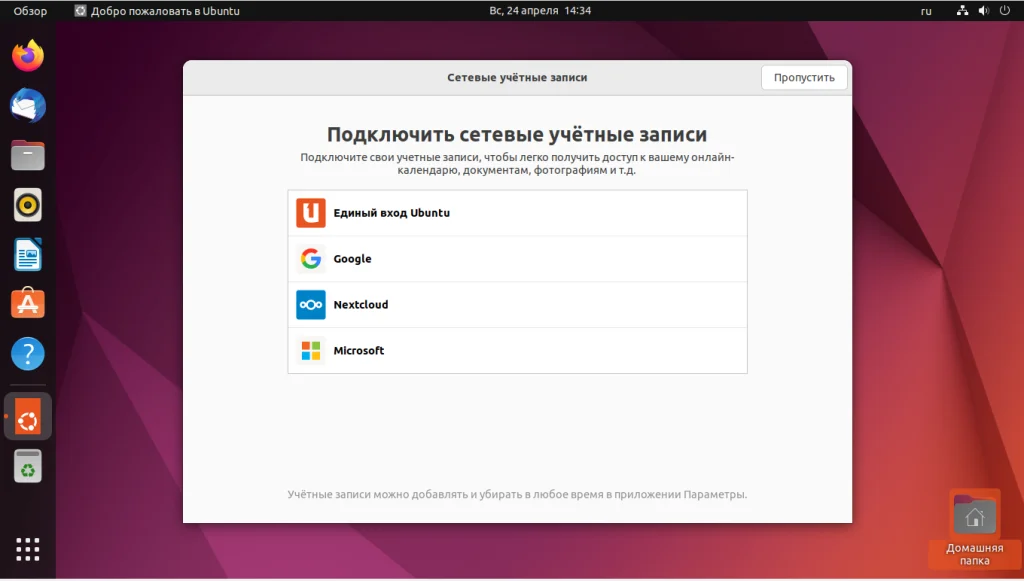Click the Microsoft provider logo
Image resolution: width=1024 pixels, height=581 pixels.
coord(310,350)
